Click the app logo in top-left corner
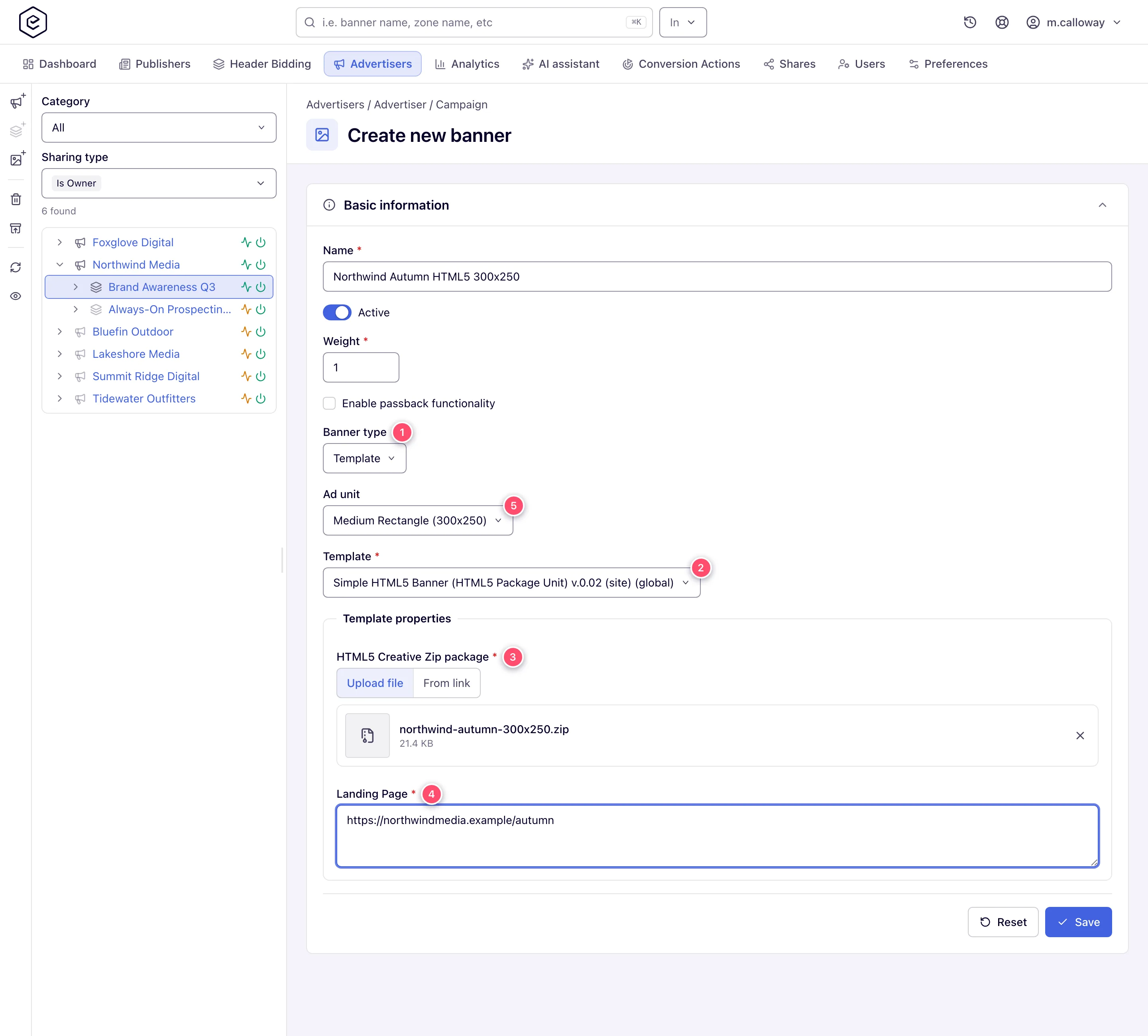 tap(33, 22)
